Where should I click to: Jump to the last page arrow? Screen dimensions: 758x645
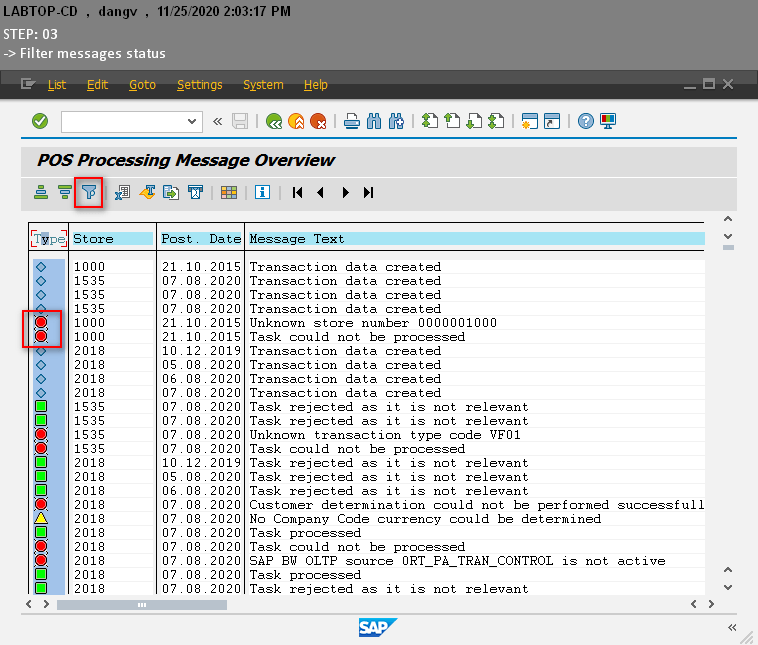pos(369,192)
